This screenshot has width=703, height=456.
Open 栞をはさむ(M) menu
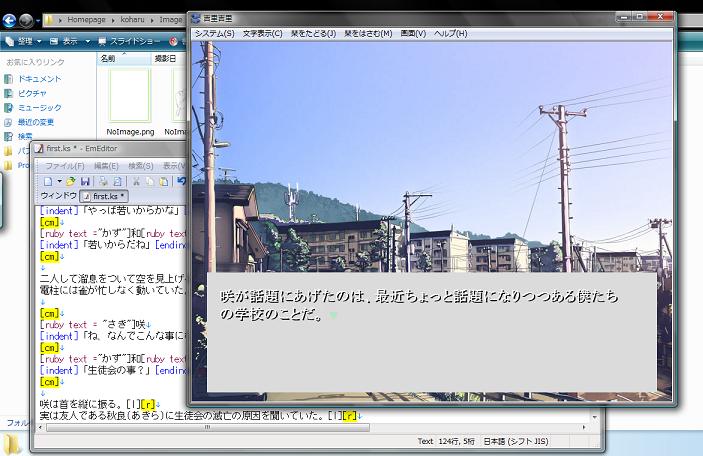[x=368, y=34]
